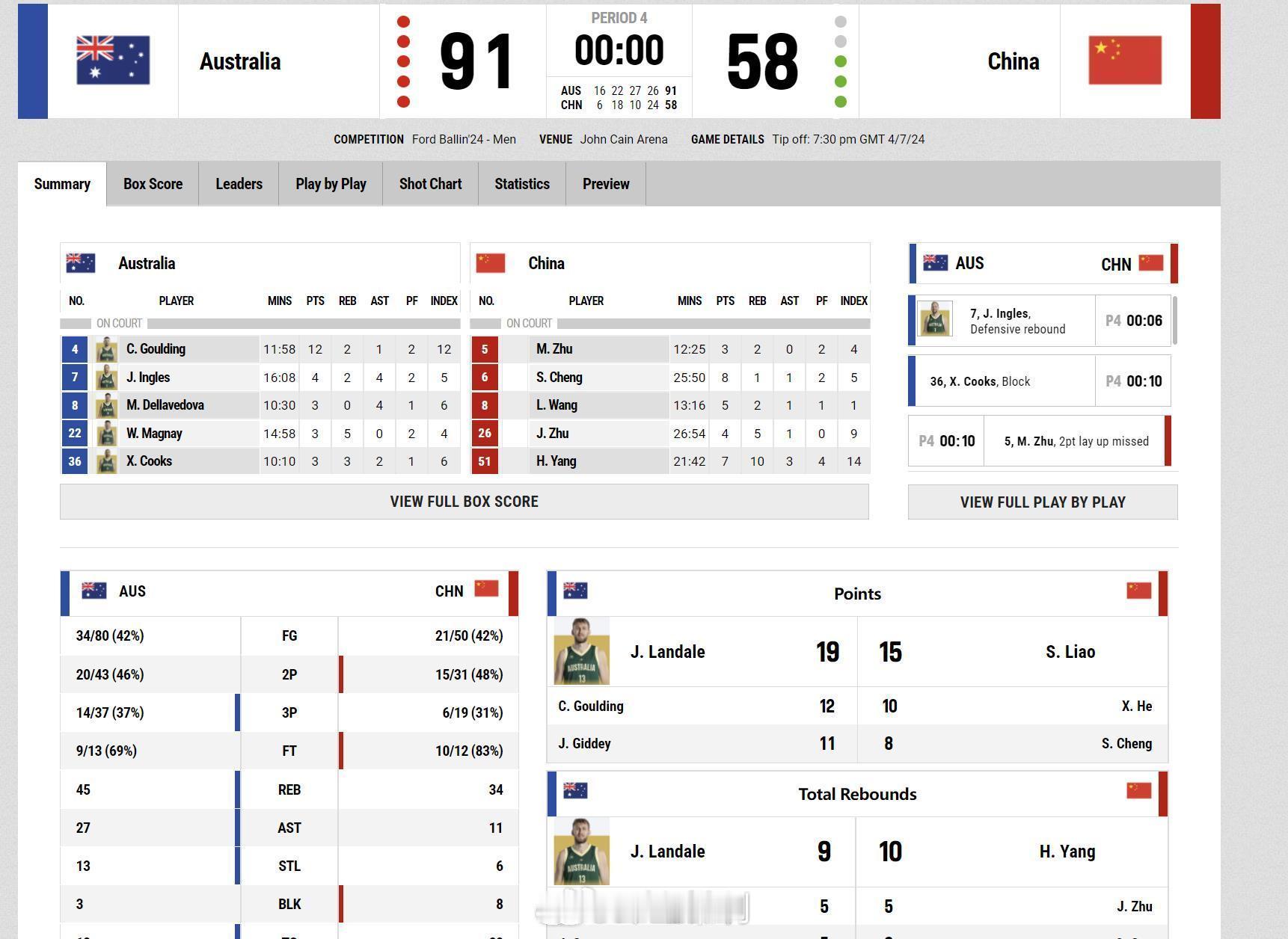The width and height of the screenshot is (1288, 939).
Task: Open M. Dellavedova's player link
Action: point(165,405)
